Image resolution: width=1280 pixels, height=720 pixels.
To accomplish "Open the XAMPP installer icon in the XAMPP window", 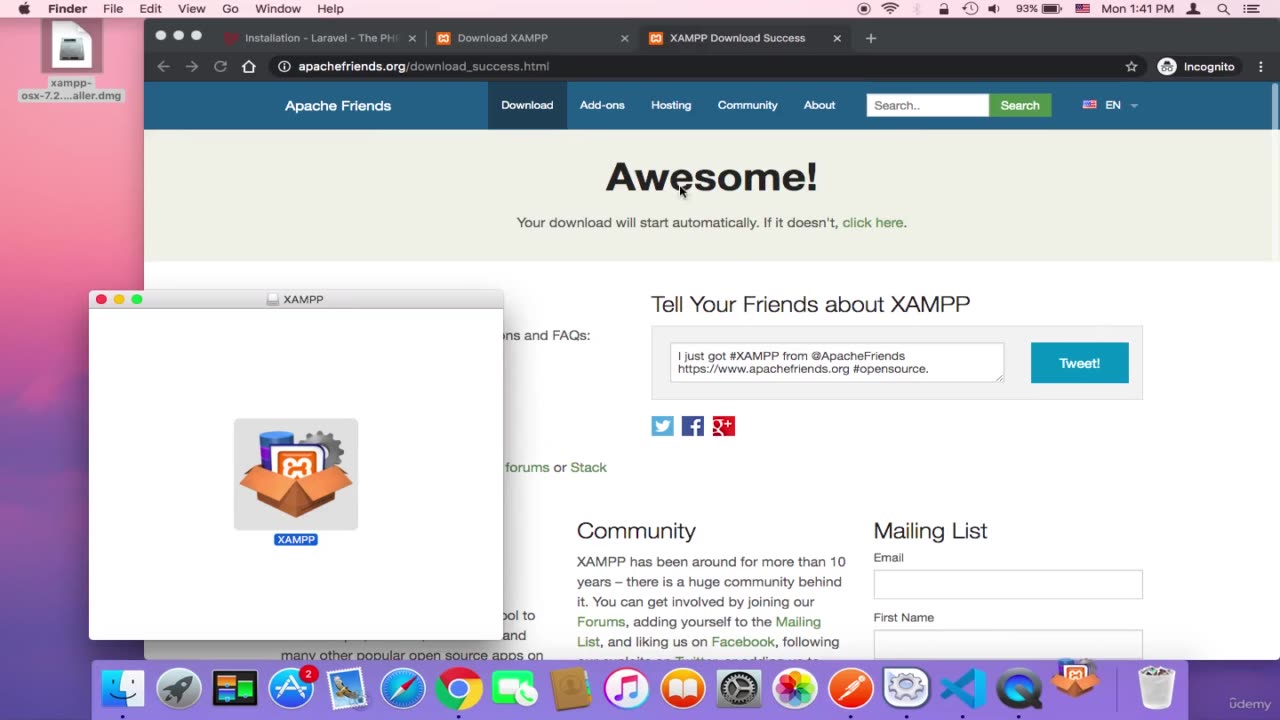I will pyautogui.click(x=296, y=474).
